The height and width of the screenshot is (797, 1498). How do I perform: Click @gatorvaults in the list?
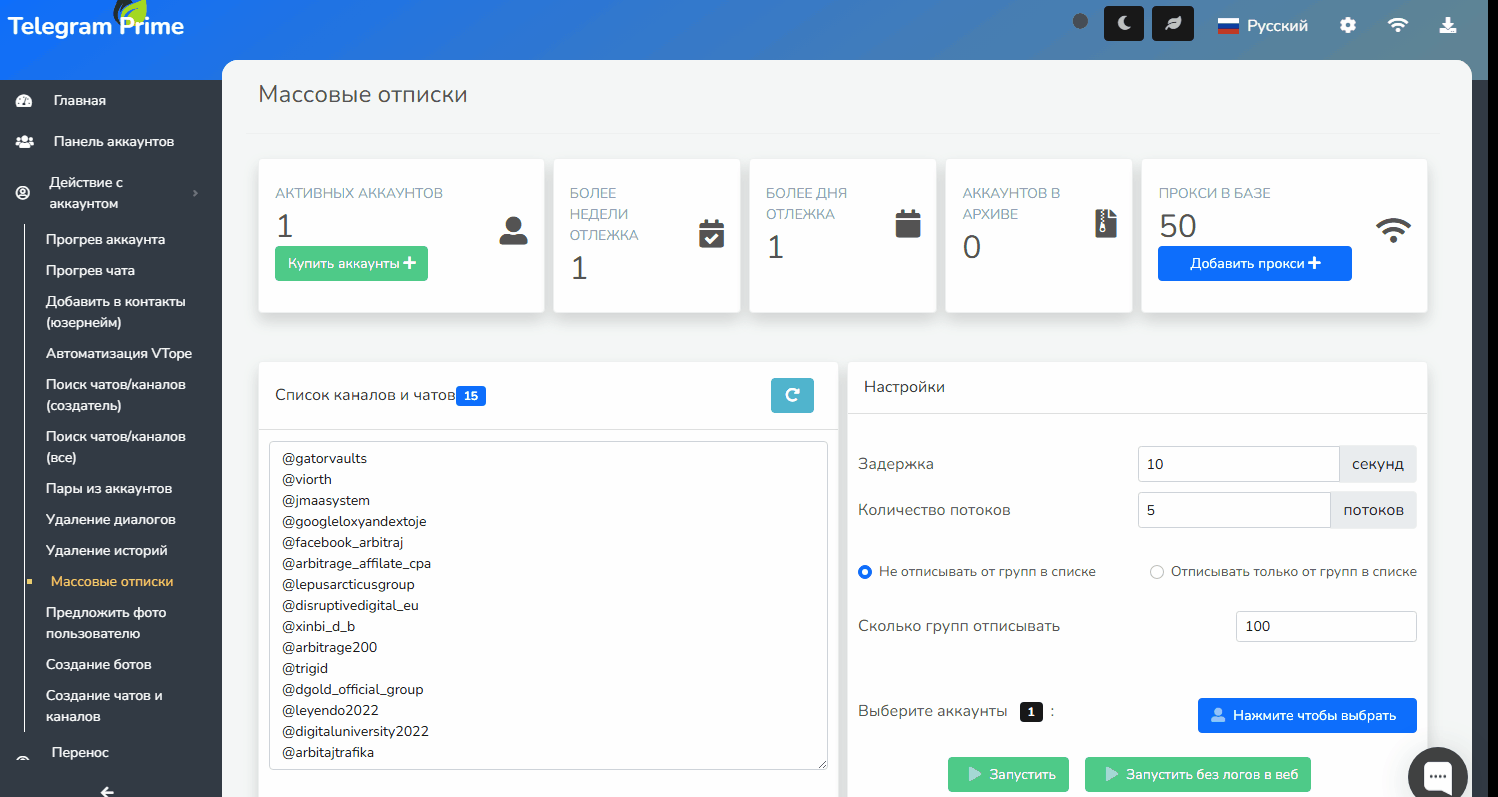point(325,458)
